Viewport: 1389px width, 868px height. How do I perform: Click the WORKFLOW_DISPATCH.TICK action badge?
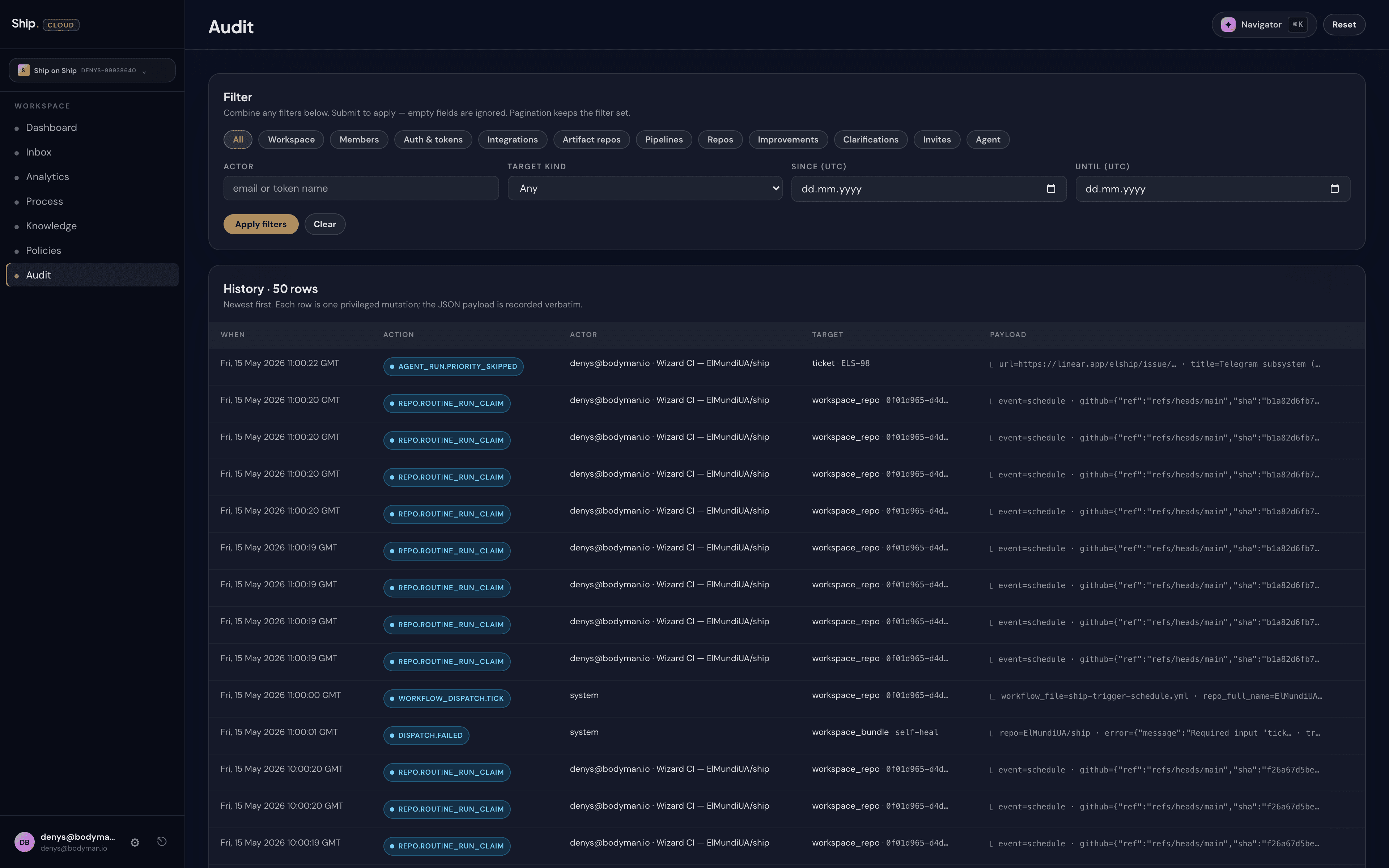click(447, 699)
